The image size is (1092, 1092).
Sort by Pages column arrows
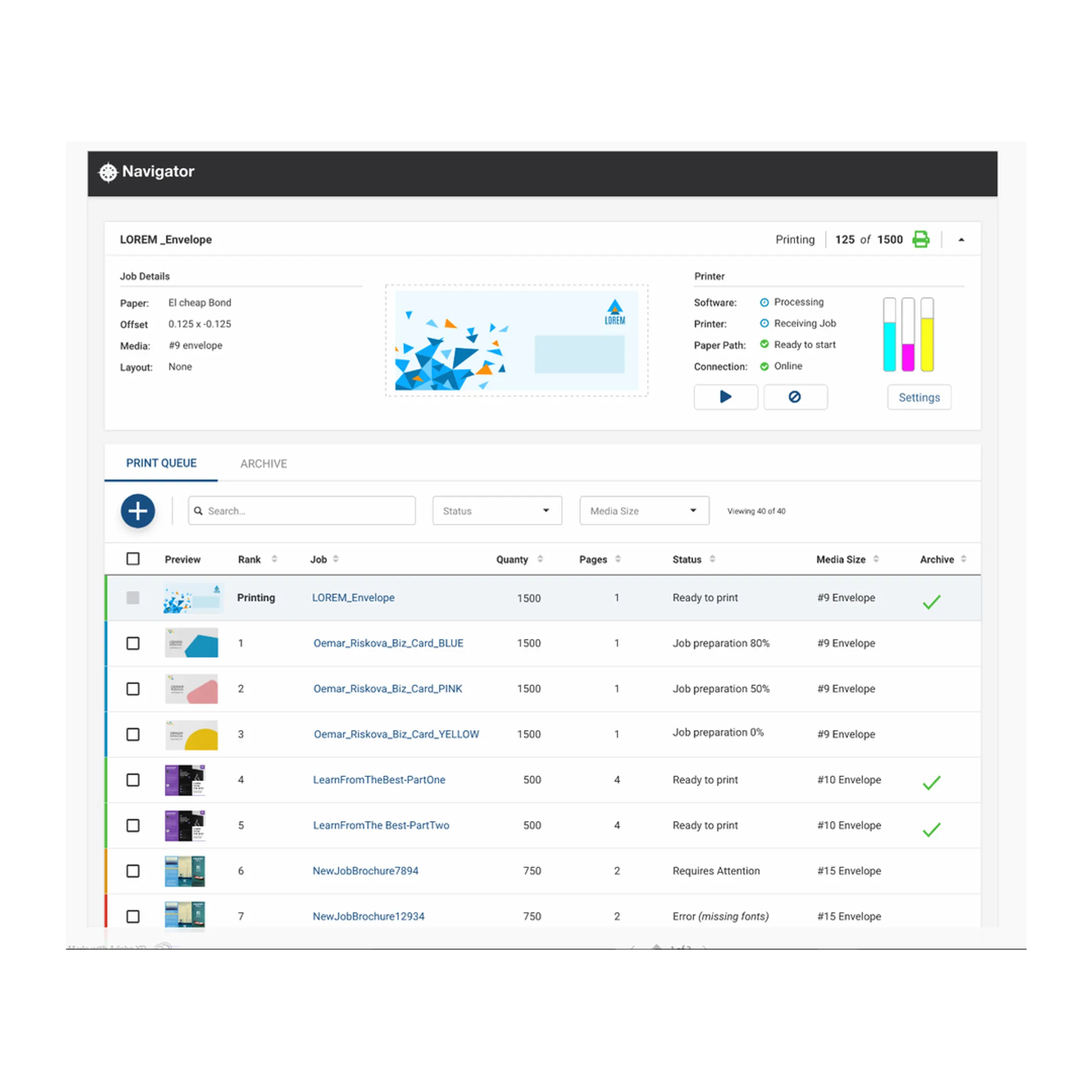[x=618, y=559]
